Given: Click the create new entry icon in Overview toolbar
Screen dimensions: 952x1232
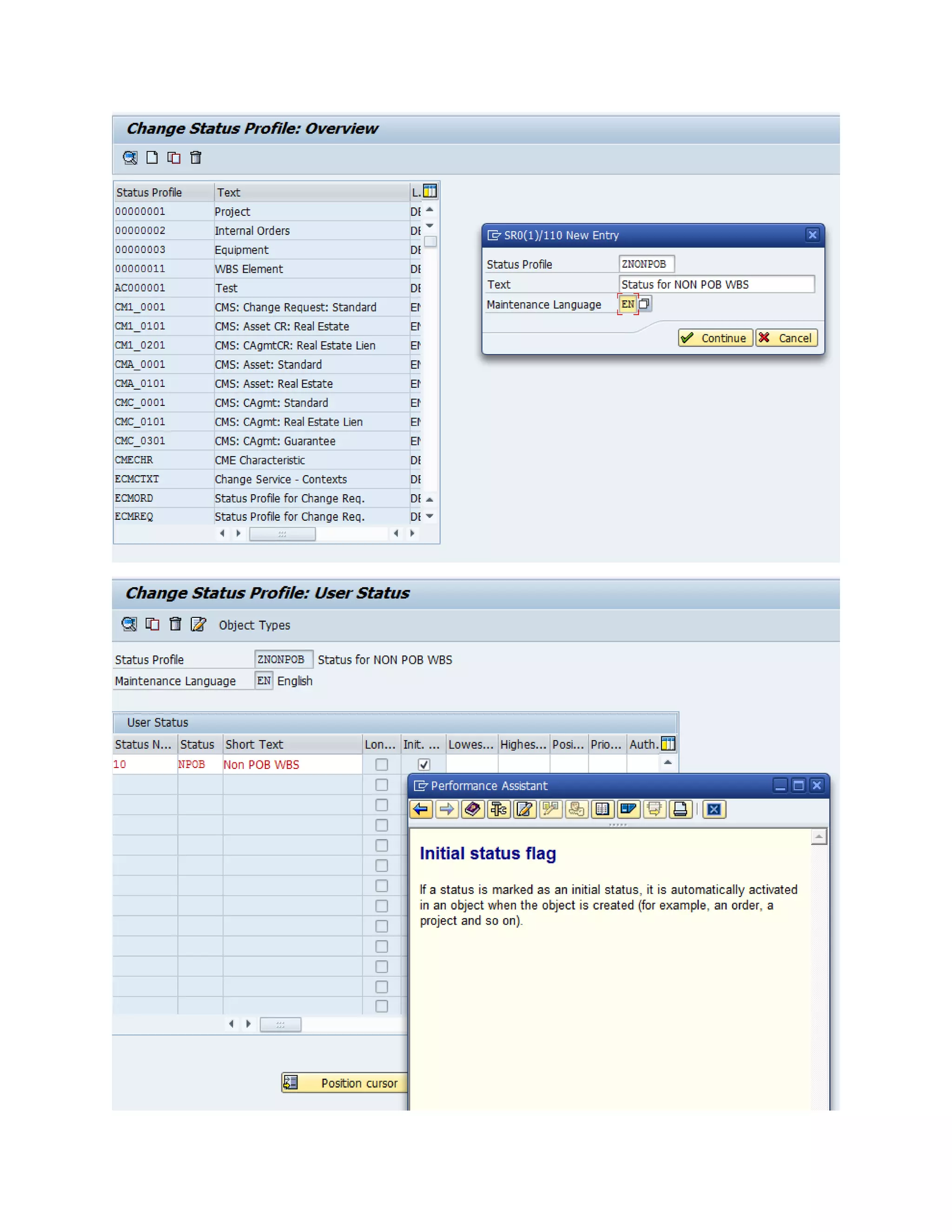Looking at the screenshot, I should point(152,158).
